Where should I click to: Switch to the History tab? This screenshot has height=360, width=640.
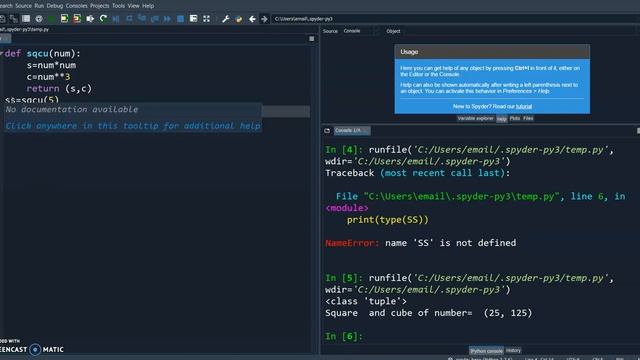coord(513,350)
